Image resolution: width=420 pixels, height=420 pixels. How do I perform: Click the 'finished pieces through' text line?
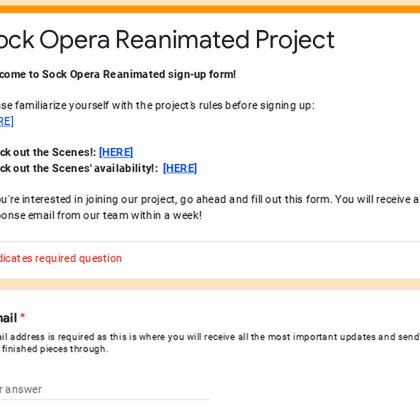[x=54, y=349]
